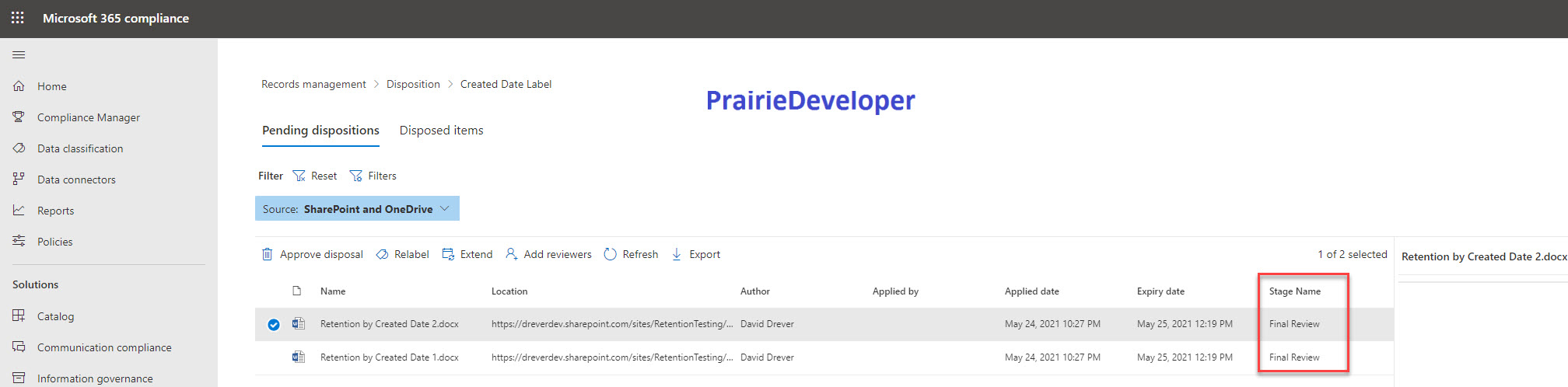Click the file type column header icon
This screenshot has width=1568, height=387.
point(296,291)
